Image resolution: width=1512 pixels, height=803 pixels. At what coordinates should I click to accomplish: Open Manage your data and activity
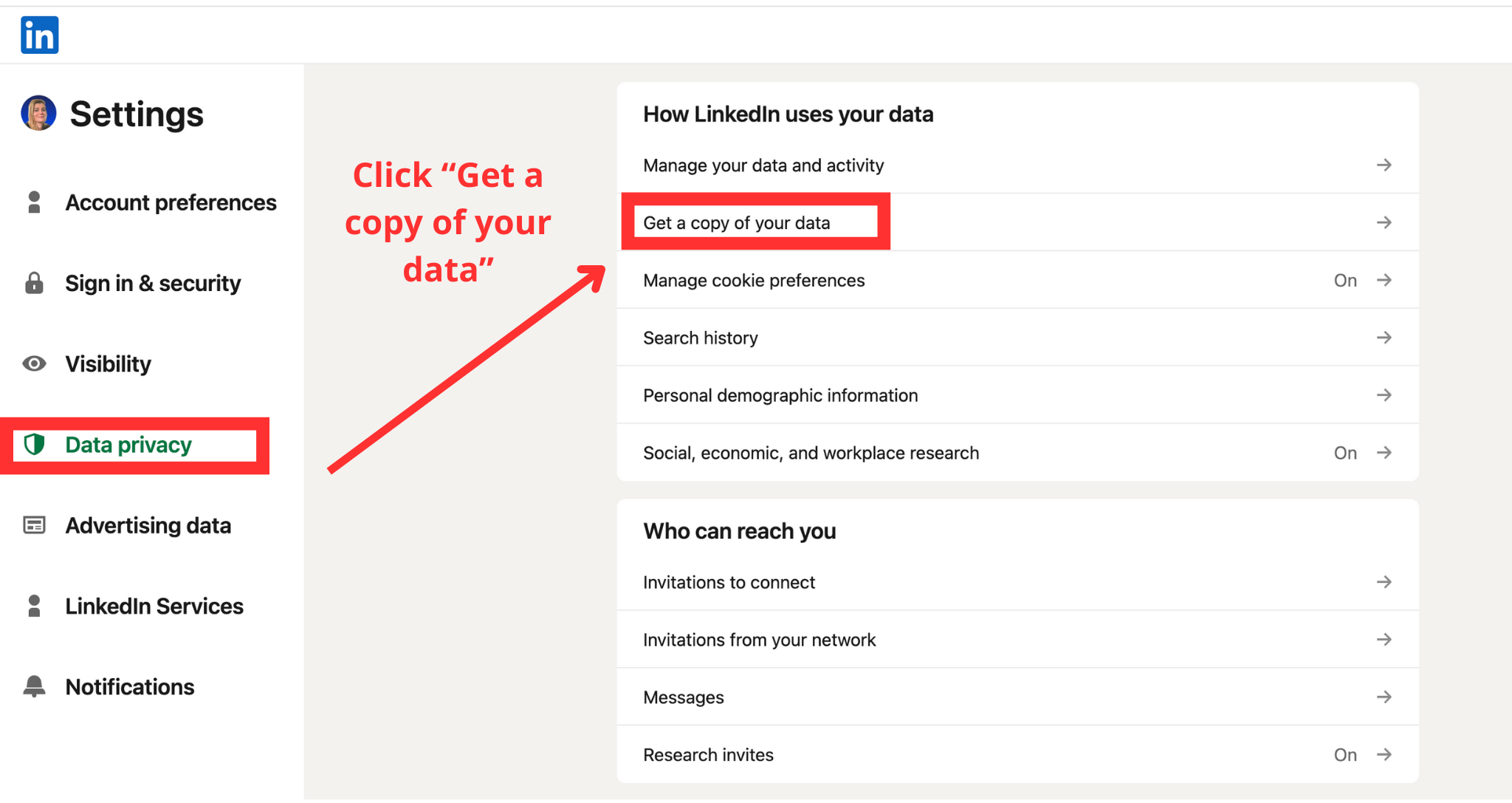763,165
